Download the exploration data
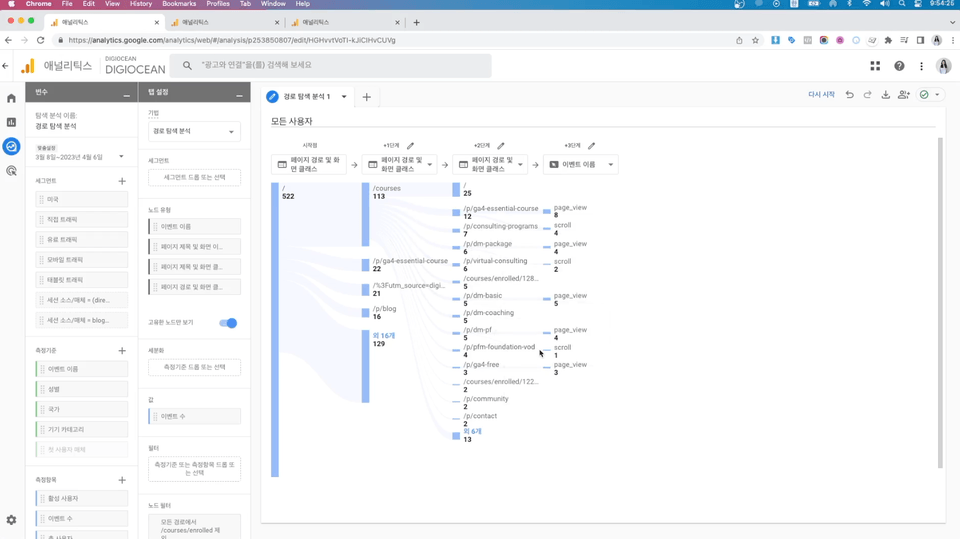 [x=885, y=95]
